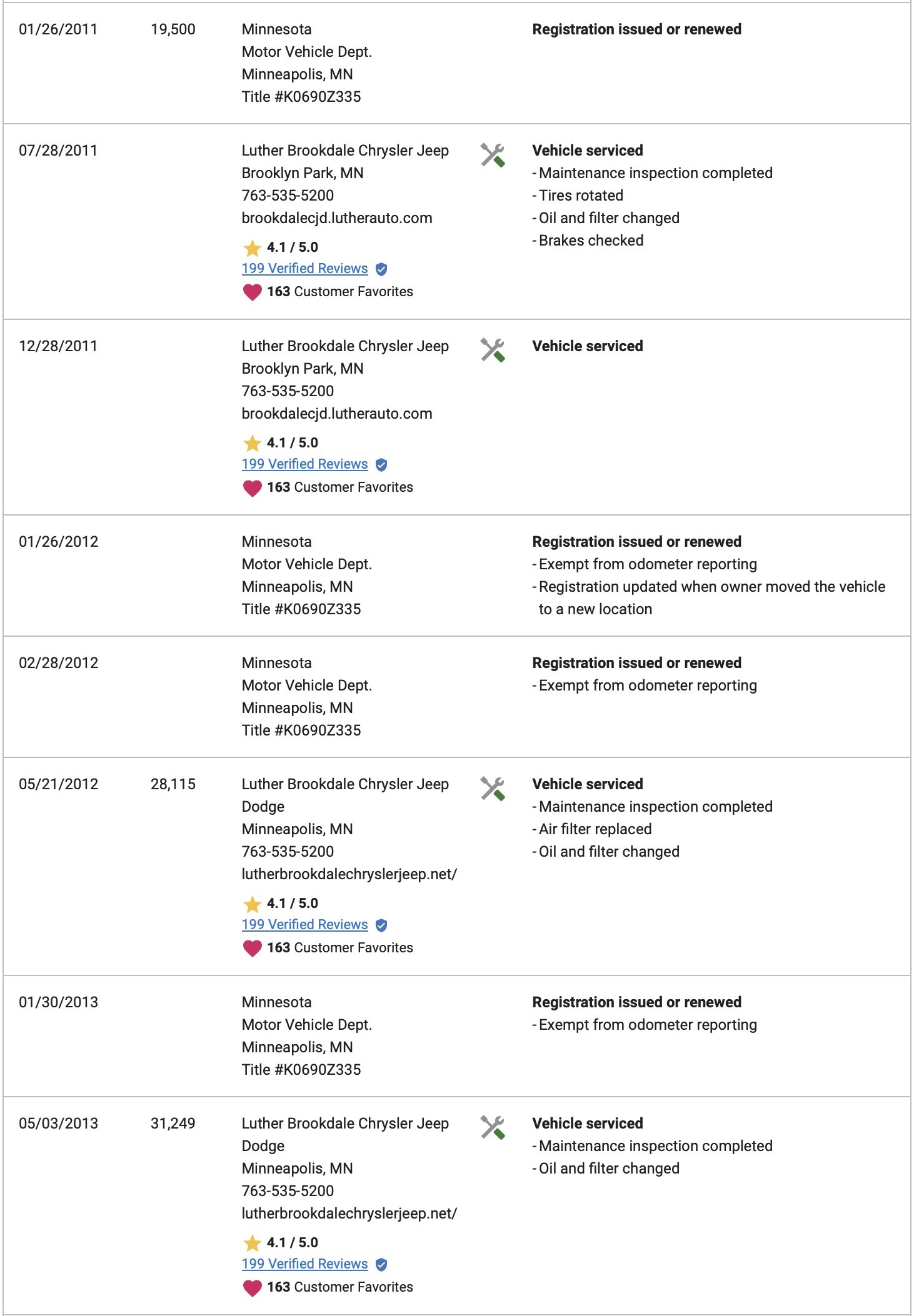924x1316 pixels.
Task: Select the 01/26/2011 registration record row
Action: [x=457, y=63]
